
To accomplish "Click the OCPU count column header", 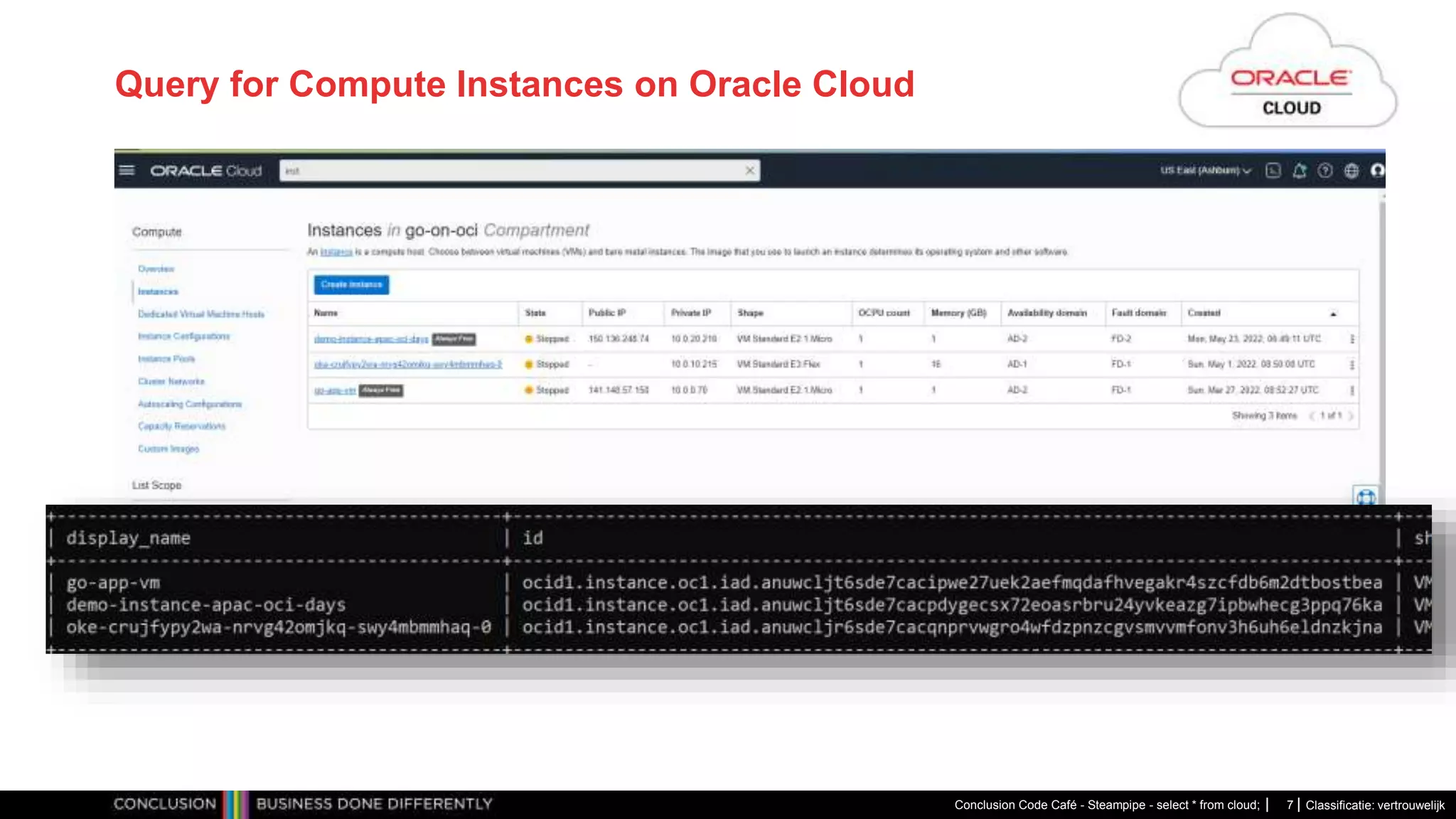I will 884,313.
